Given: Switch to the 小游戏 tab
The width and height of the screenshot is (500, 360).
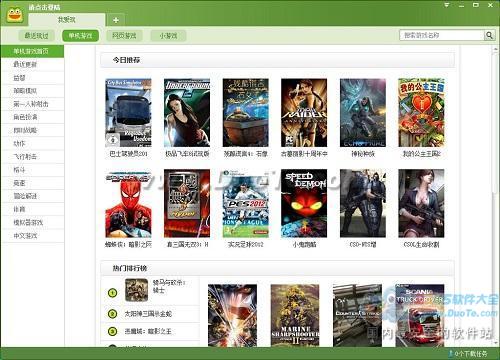Looking at the screenshot, I should (x=168, y=36).
